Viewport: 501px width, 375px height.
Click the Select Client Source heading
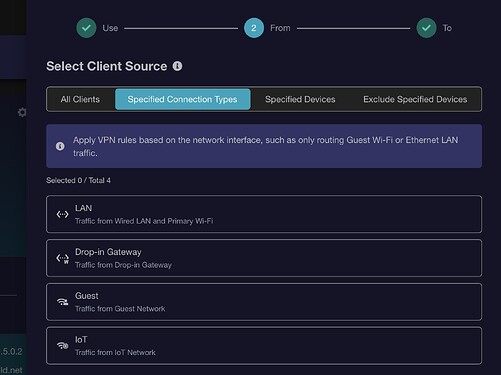click(107, 66)
